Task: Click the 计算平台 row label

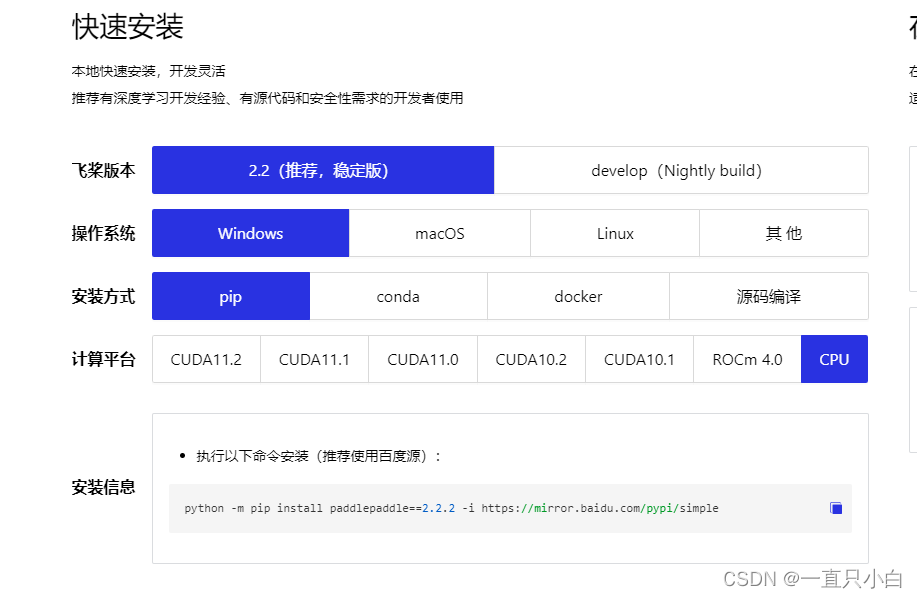Action: (x=104, y=359)
